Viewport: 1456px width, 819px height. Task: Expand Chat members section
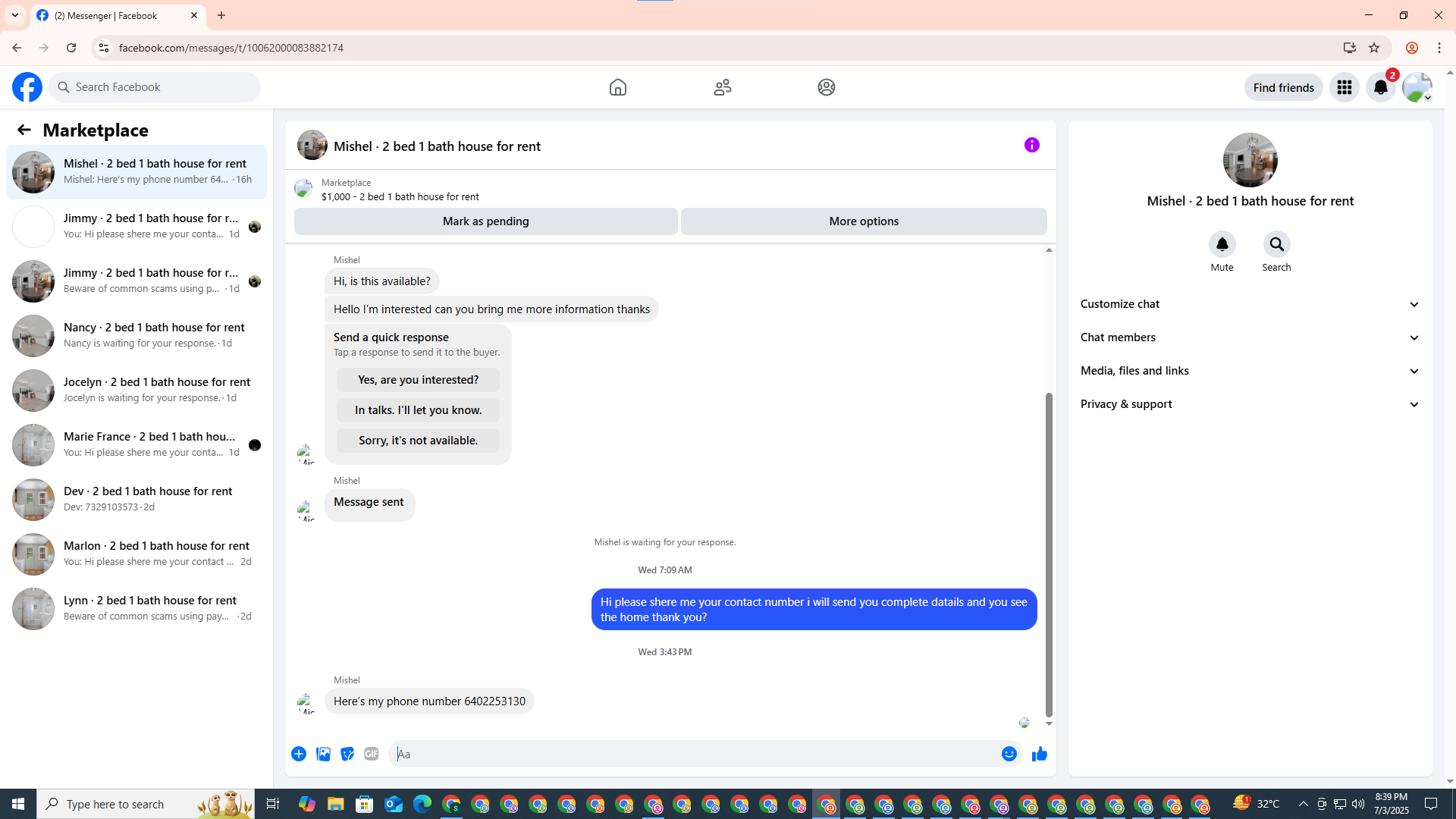[x=1250, y=337]
